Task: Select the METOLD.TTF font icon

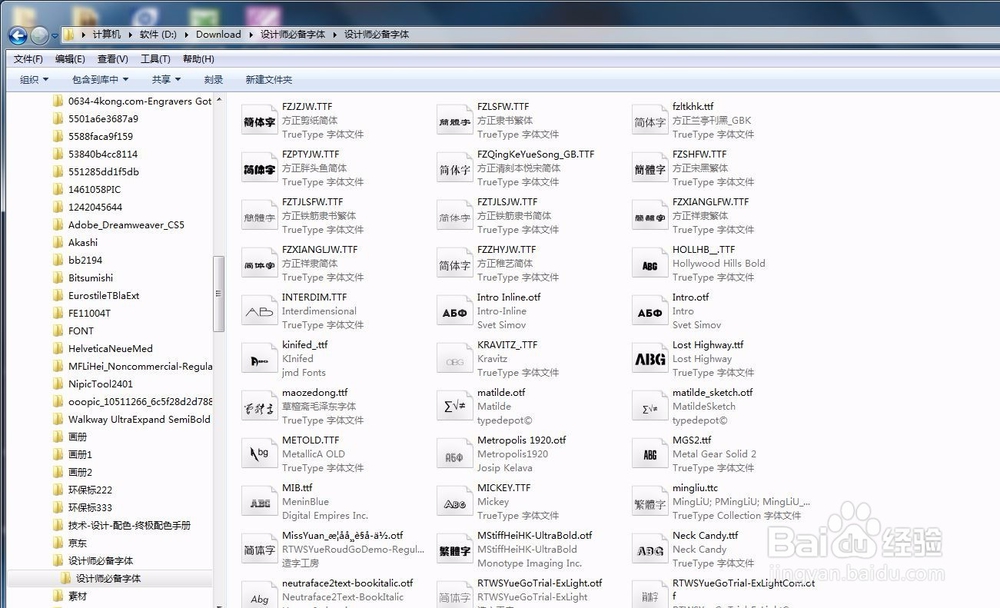Action: [x=259, y=454]
